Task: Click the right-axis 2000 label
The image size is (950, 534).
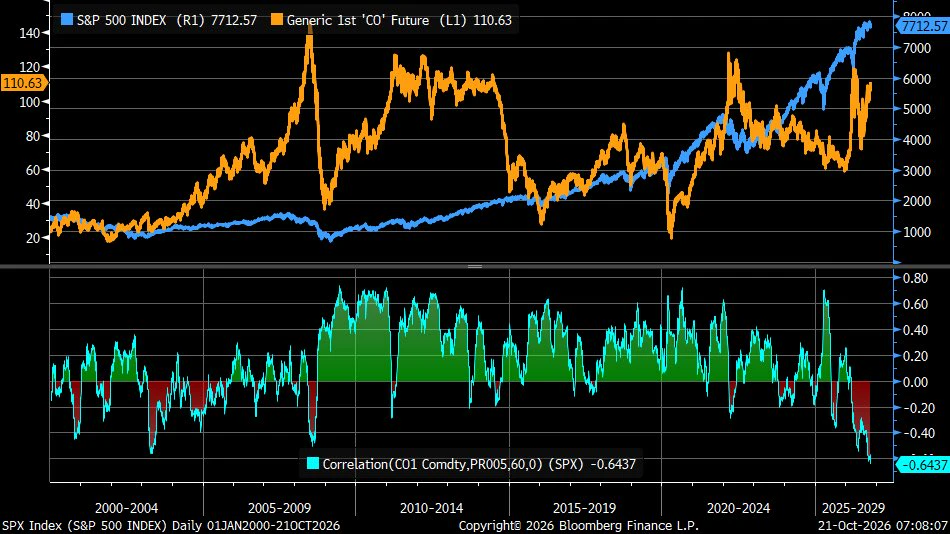Action: [917, 201]
